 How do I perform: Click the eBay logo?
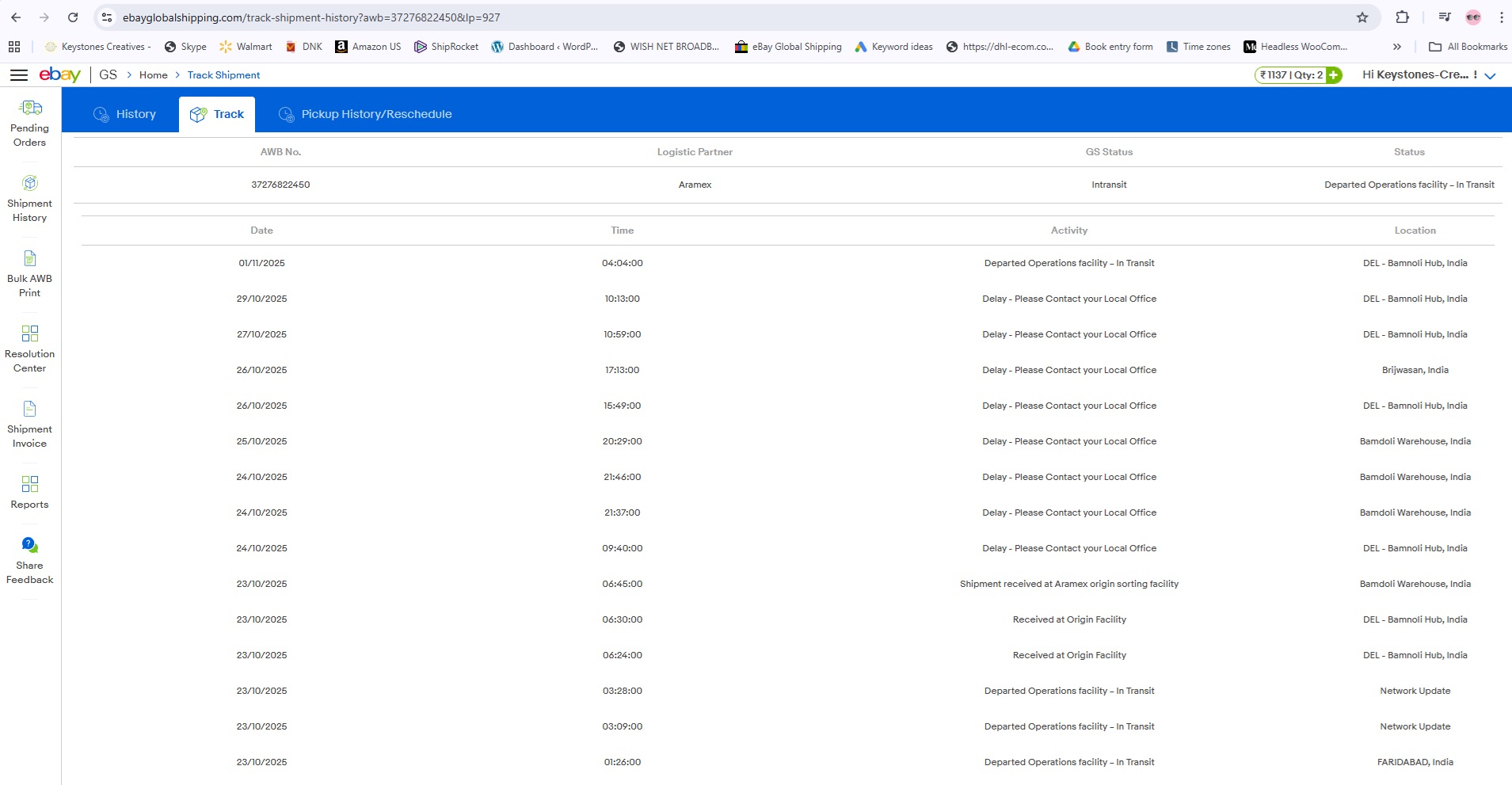tap(60, 74)
